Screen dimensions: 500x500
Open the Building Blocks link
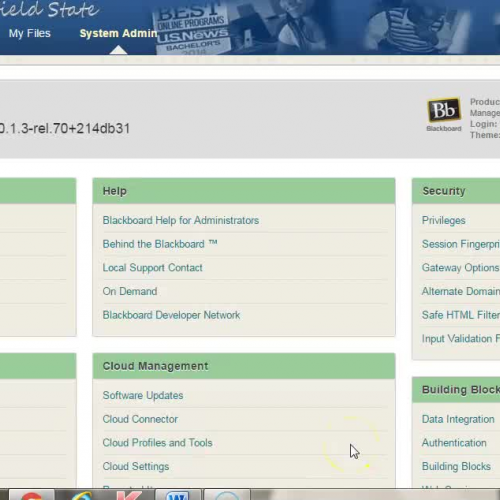456,466
